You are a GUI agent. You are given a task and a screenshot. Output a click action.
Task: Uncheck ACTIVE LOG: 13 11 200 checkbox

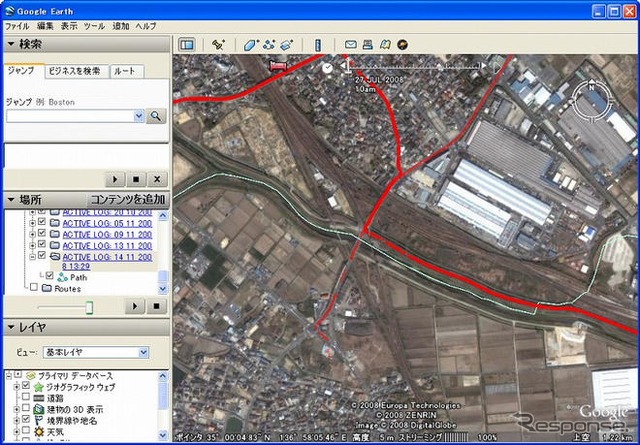tap(42, 244)
